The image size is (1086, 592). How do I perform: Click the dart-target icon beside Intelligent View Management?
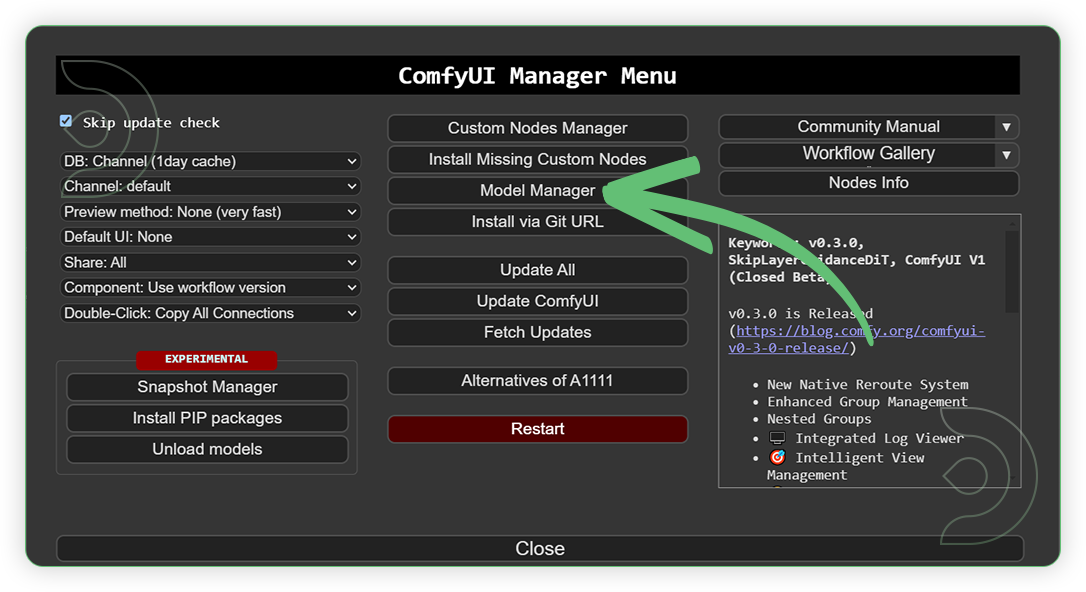click(x=780, y=457)
